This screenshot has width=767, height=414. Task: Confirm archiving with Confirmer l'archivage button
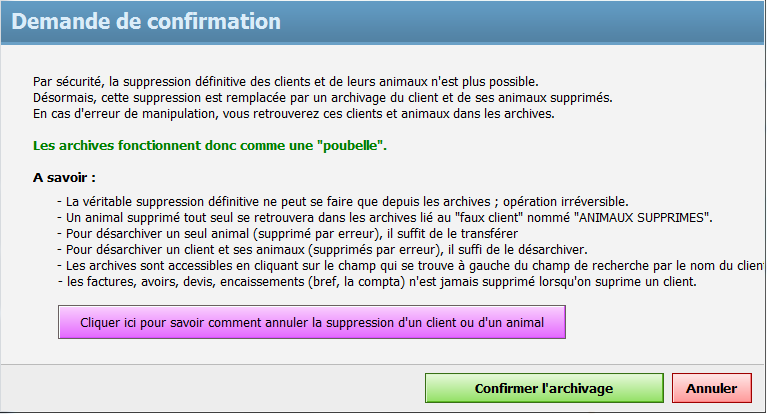(543, 389)
